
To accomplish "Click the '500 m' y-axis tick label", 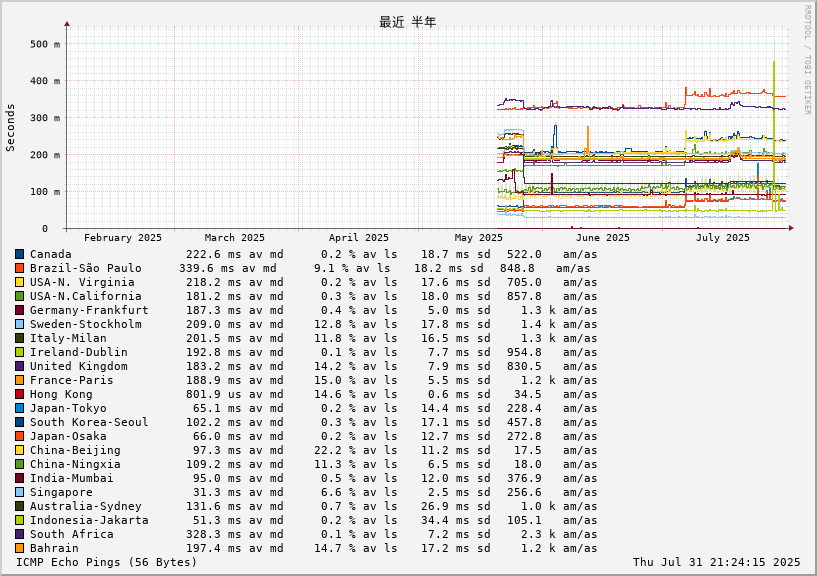I will tap(45, 44).
